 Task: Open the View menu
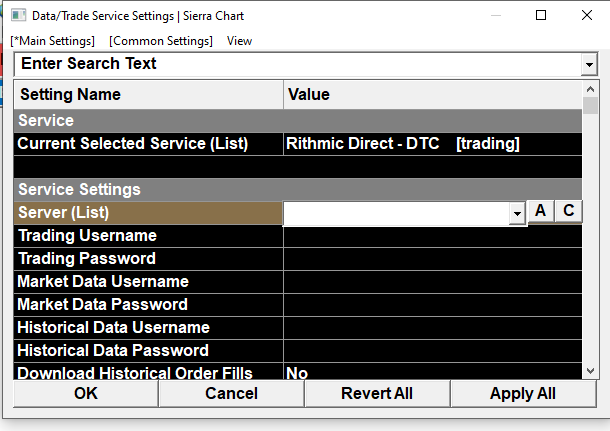click(240, 41)
